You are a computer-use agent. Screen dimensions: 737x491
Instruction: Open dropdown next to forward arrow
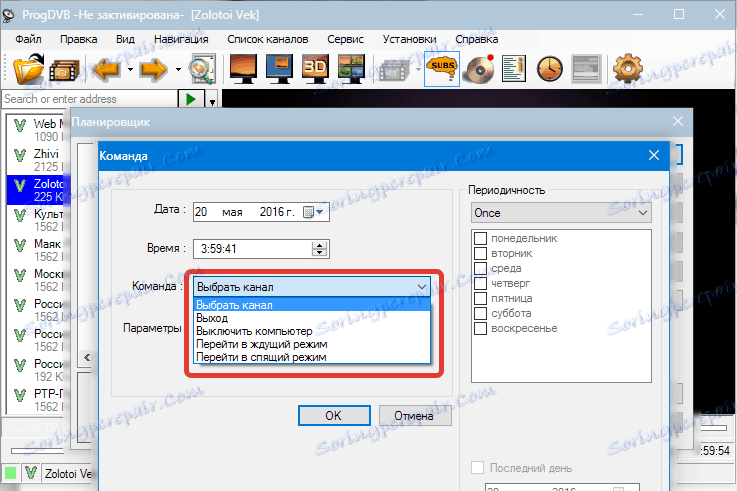click(x=179, y=70)
